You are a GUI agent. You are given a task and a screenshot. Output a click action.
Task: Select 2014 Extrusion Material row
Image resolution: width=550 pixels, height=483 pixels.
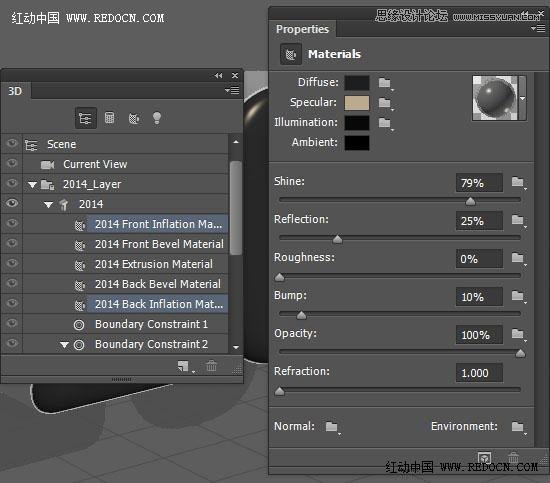coord(126,264)
